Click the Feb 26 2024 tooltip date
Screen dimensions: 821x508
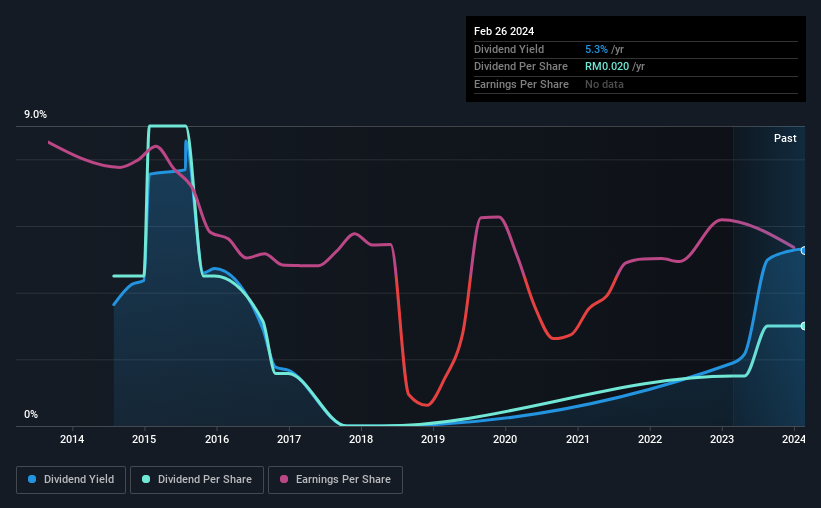point(504,31)
